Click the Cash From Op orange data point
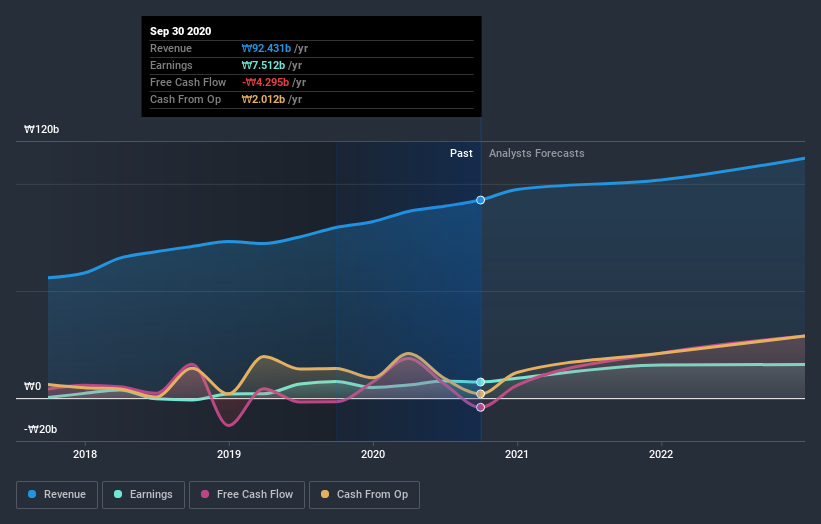Viewport: 821px width, 524px height. [480, 394]
